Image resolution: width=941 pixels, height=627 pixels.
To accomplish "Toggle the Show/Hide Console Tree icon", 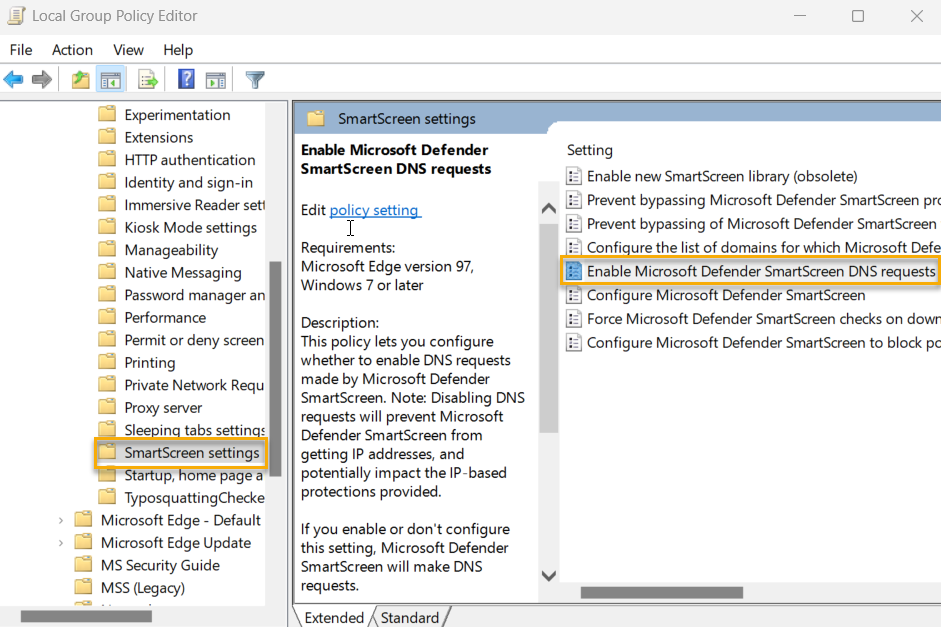I will click(x=110, y=79).
